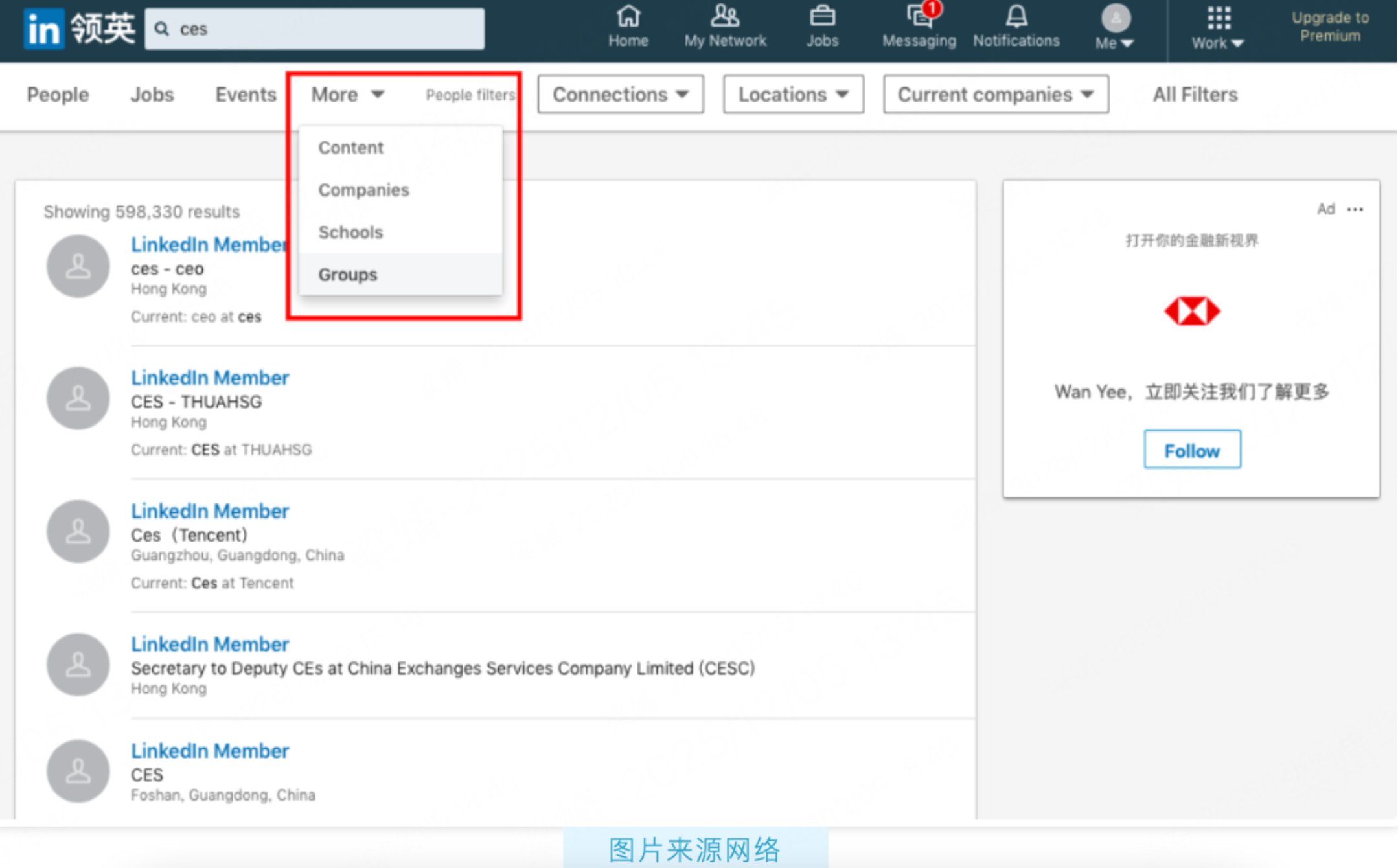Switch to the Events search tab
Image resolution: width=1398 pixels, height=868 pixels.
[x=246, y=95]
